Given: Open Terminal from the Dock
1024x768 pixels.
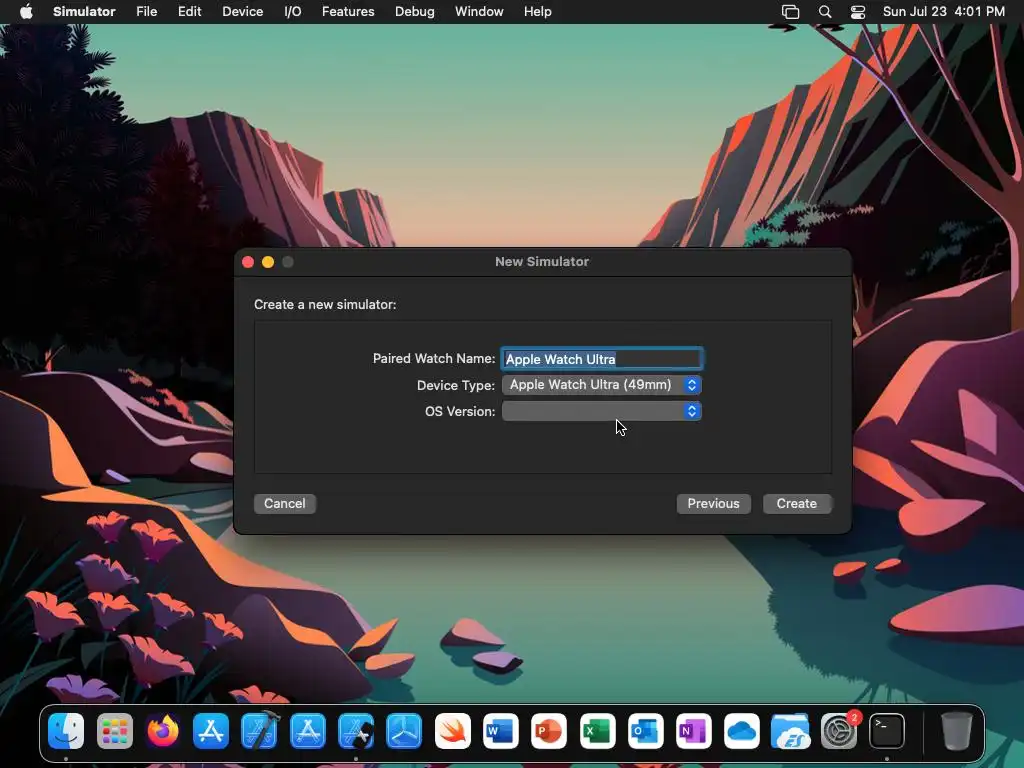Looking at the screenshot, I should pyautogui.click(x=887, y=731).
